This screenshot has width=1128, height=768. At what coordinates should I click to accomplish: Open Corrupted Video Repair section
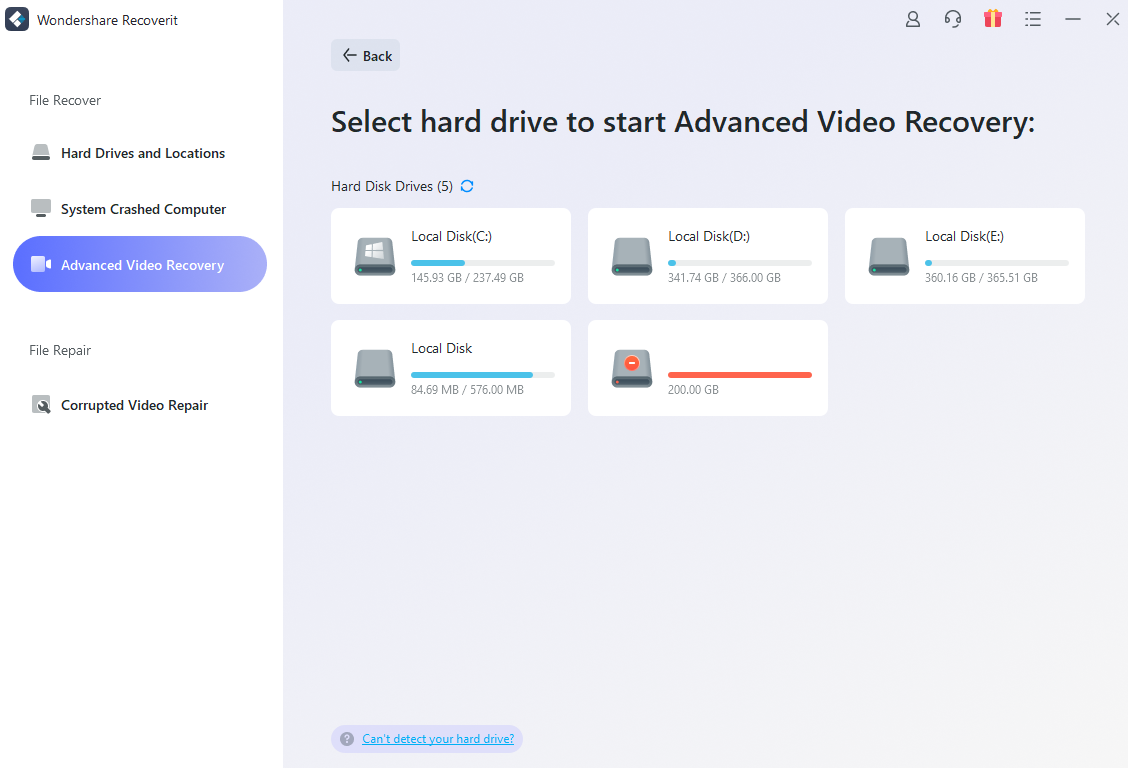(x=140, y=405)
